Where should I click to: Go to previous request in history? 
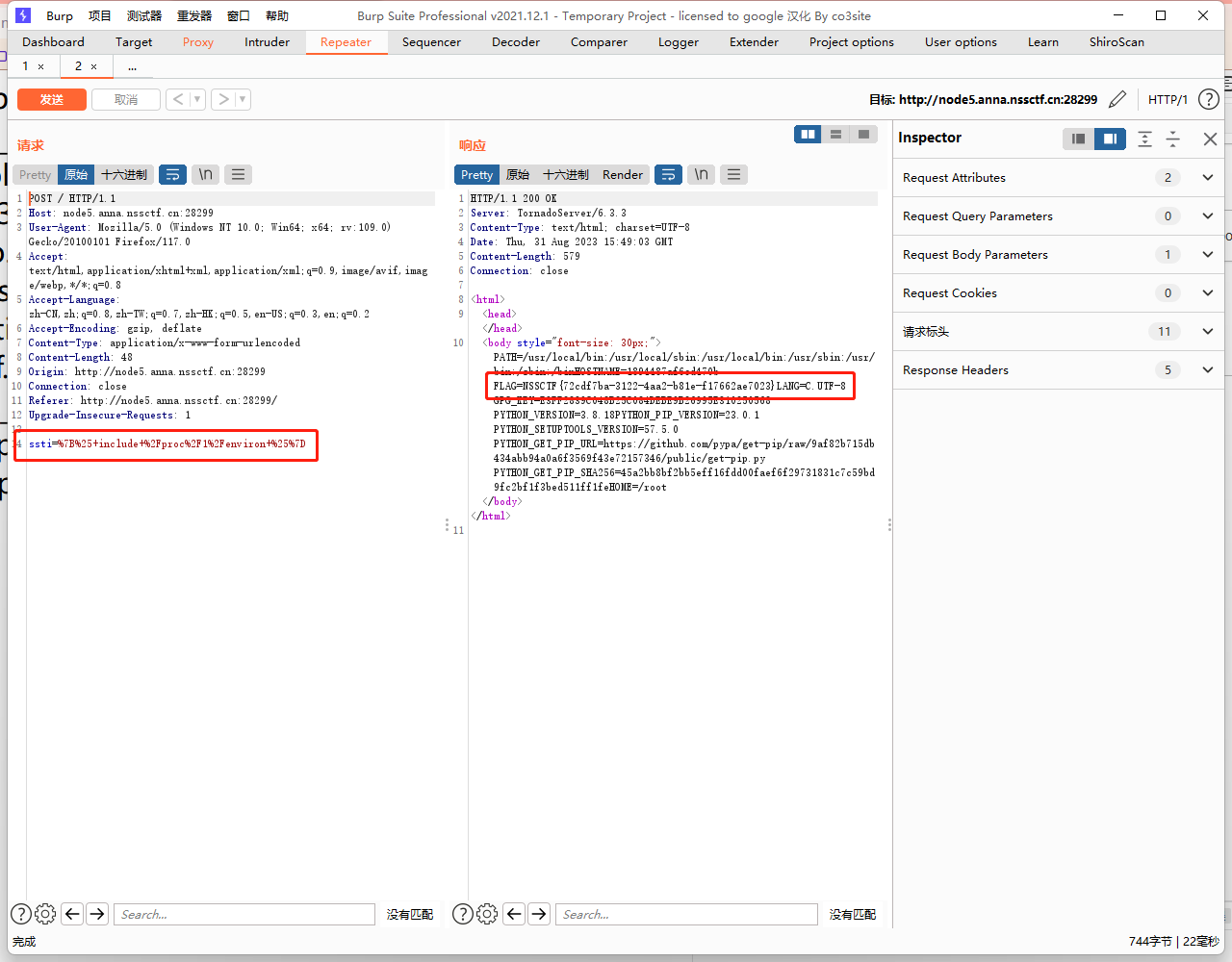178,99
